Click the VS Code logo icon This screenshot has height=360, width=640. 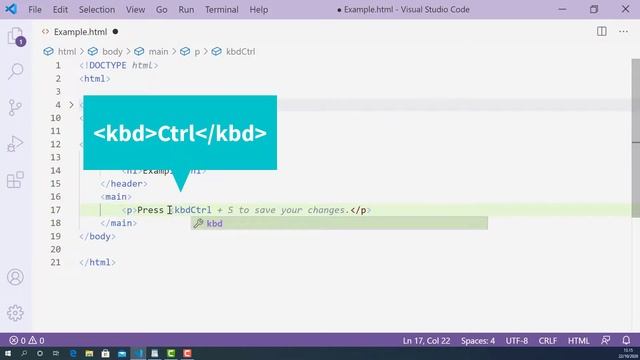(x=11, y=9)
